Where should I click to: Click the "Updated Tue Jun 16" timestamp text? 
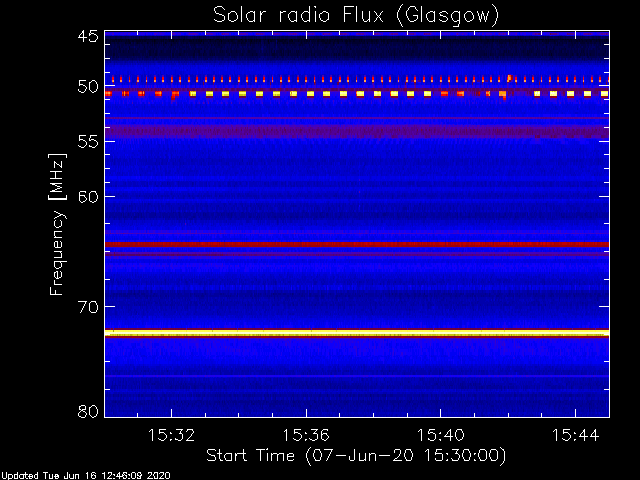[85, 476]
